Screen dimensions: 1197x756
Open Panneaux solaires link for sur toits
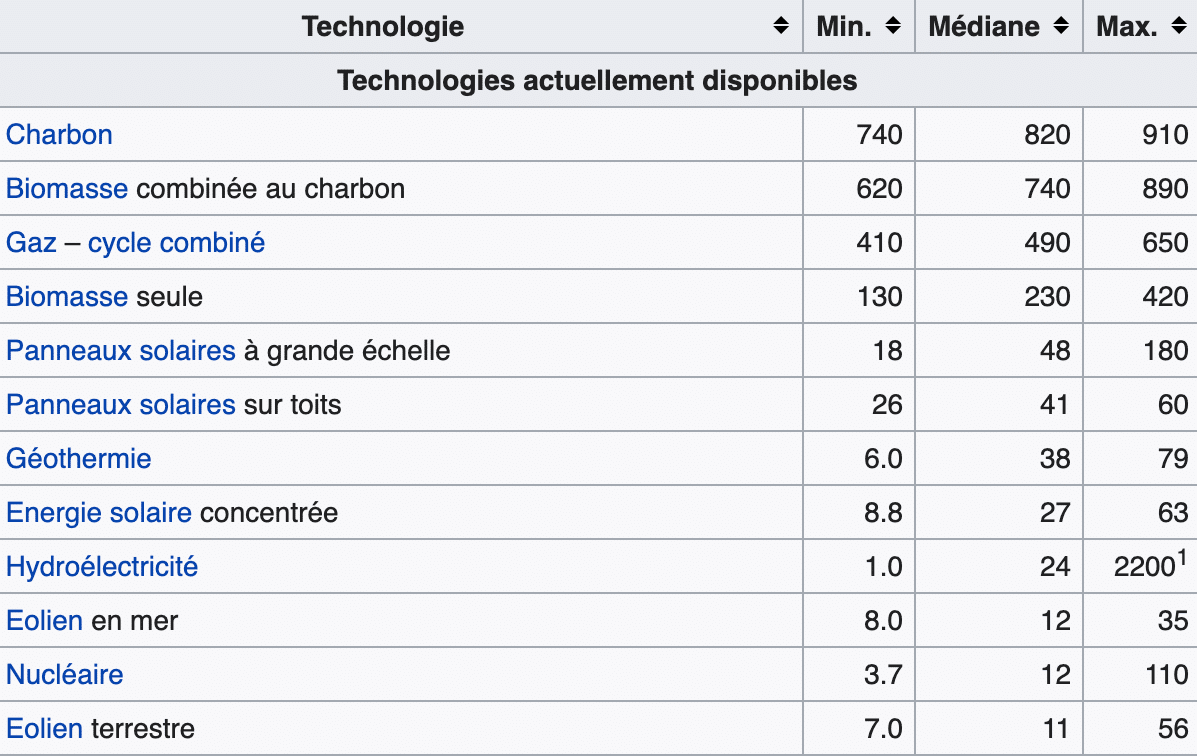point(121,405)
